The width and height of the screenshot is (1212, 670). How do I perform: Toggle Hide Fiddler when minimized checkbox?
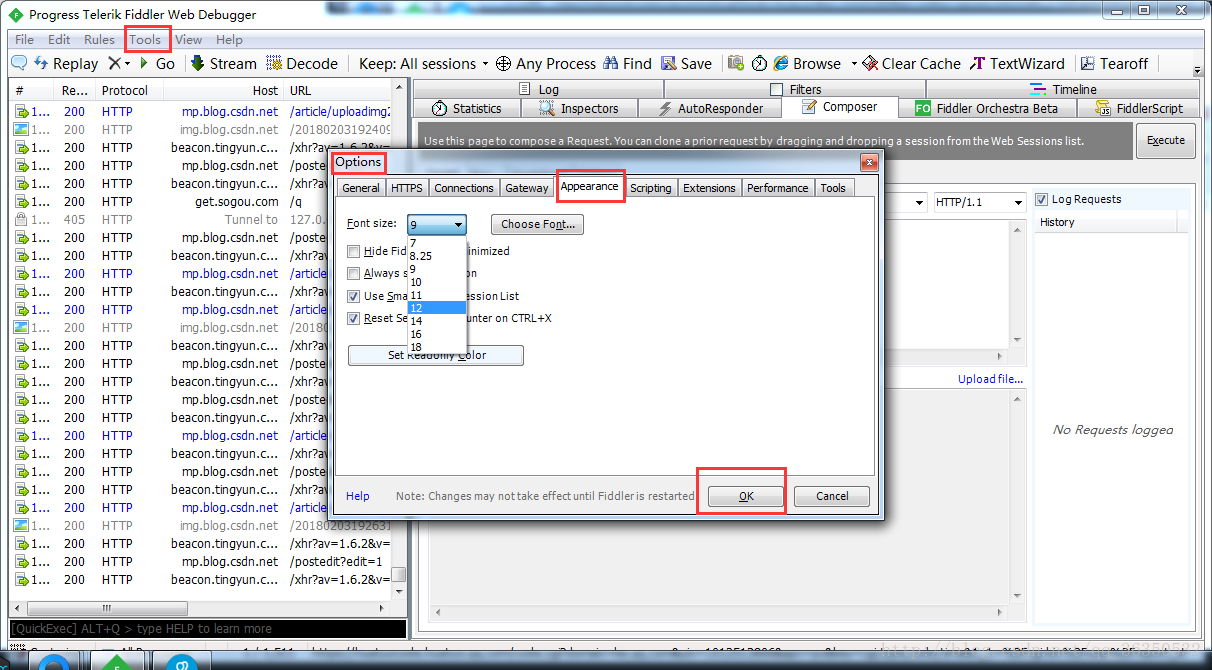353,251
